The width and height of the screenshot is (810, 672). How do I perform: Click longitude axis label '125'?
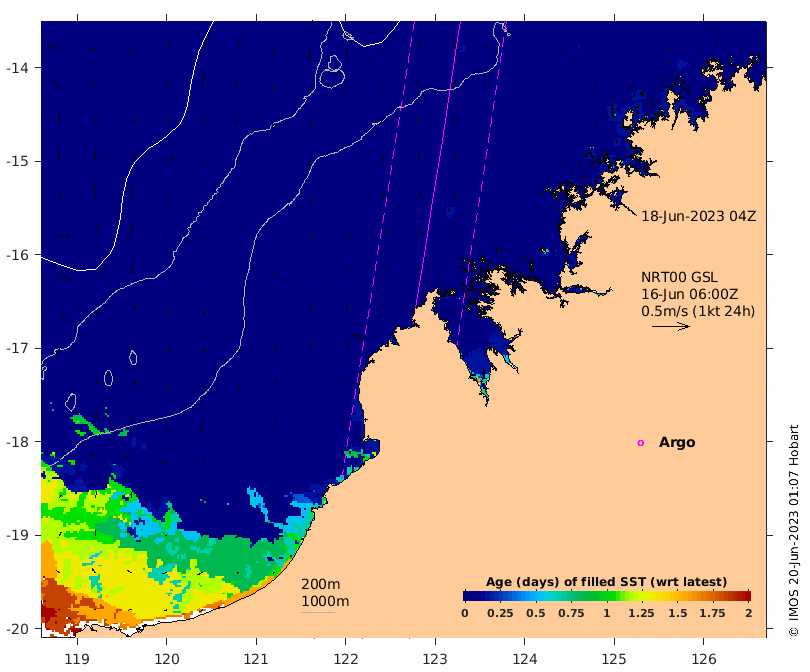tap(614, 659)
